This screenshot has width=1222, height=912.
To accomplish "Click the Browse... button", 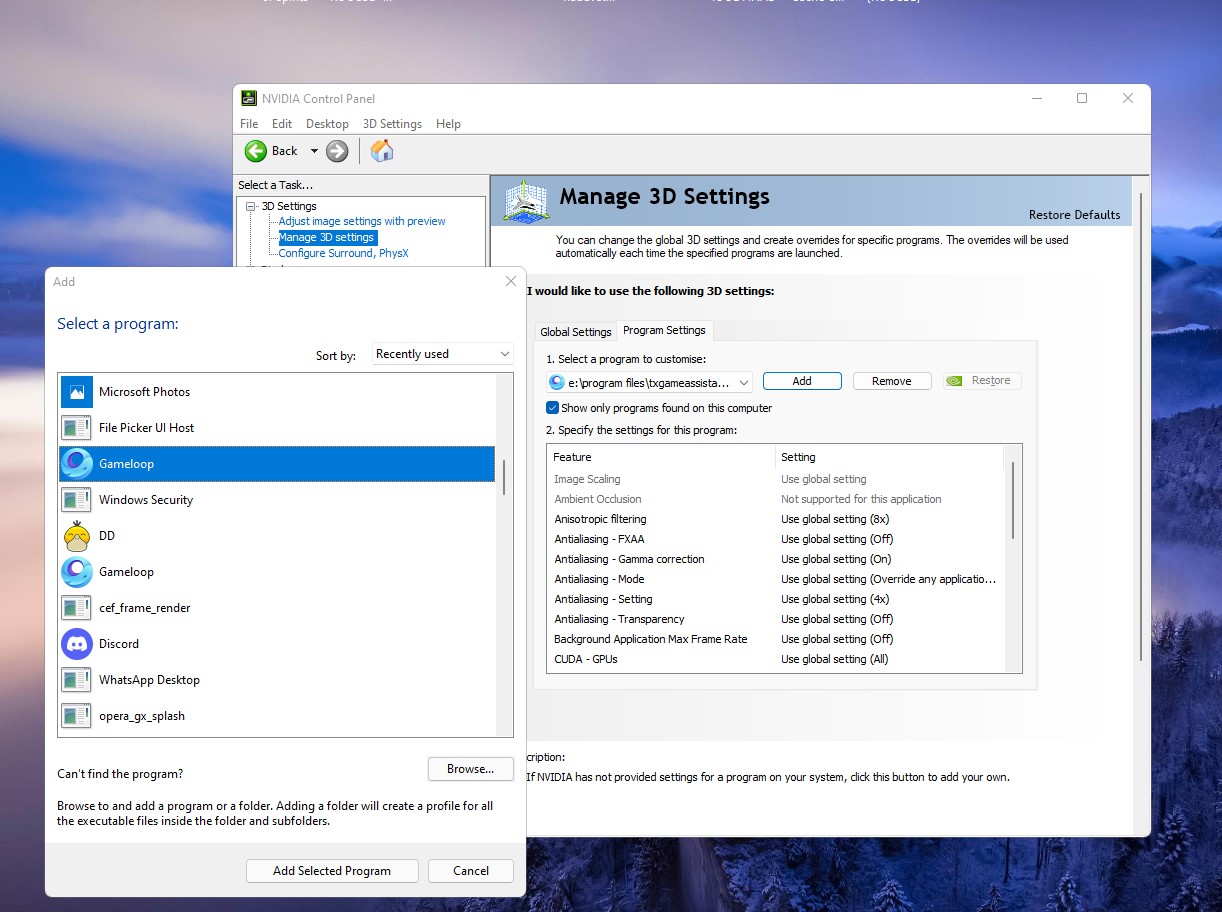I will pyautogui.click(x=471, y=769).
